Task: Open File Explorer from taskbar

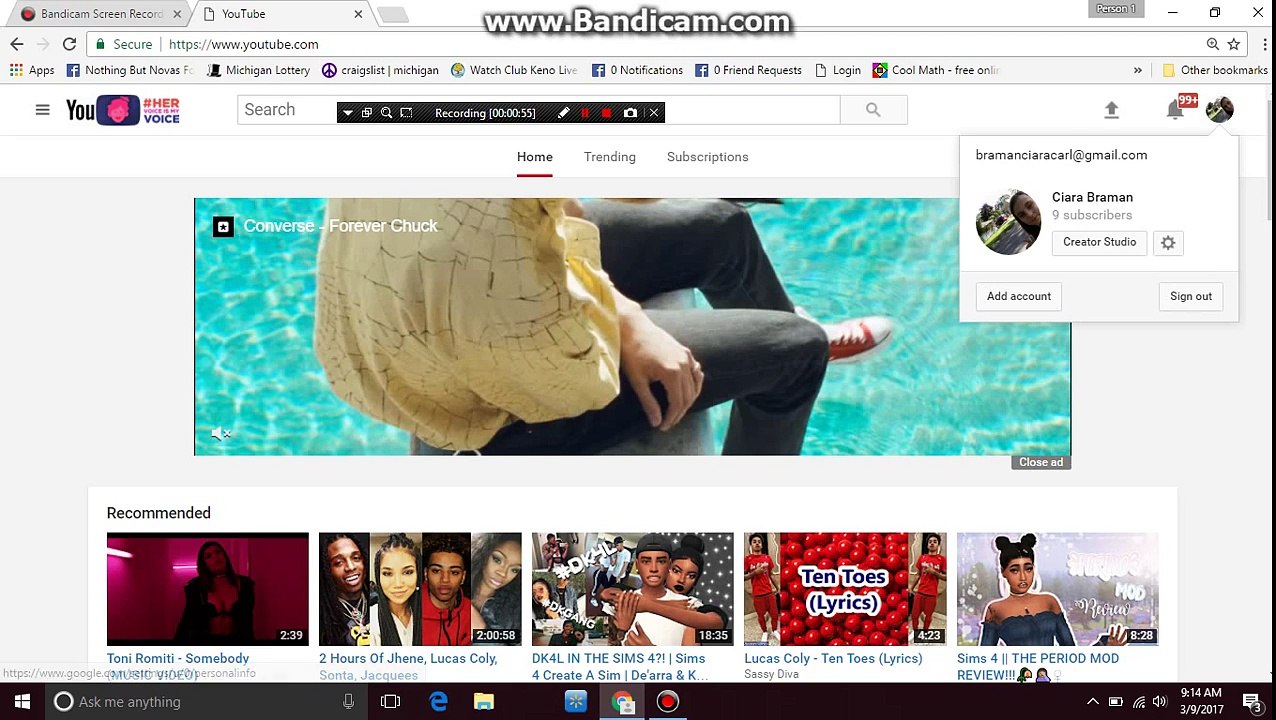Action: 484,702
